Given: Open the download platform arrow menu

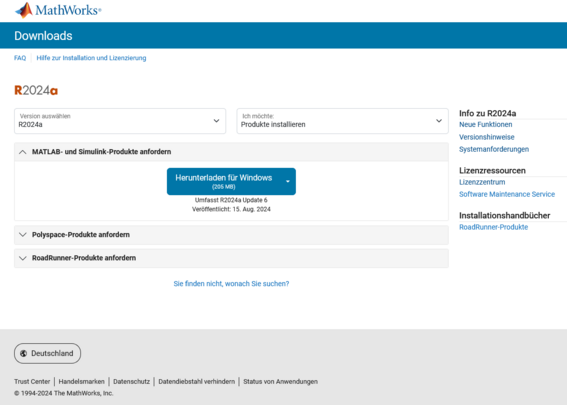Looking at the screenshot, I should click(x=288, y=181).
